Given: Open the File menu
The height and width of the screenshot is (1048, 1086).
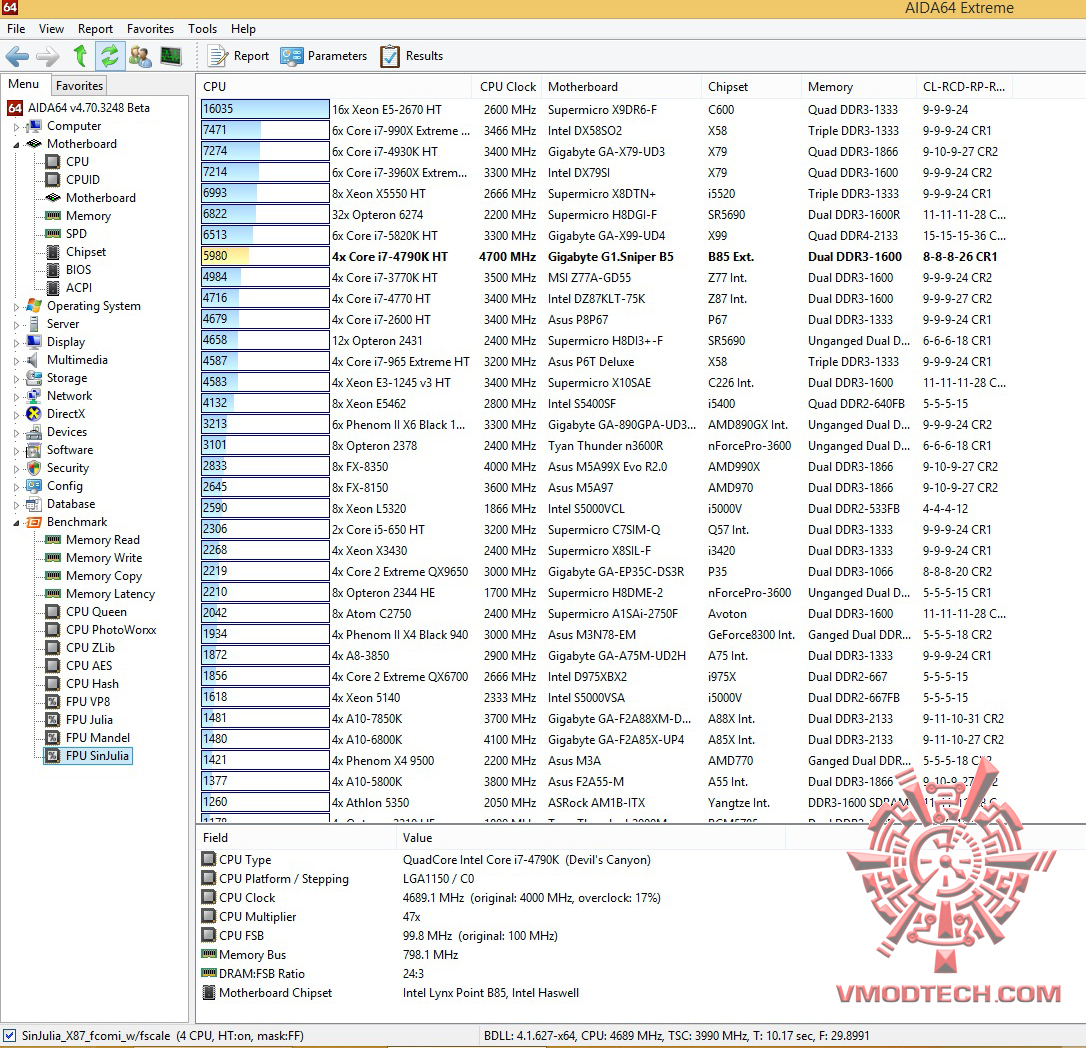Looking at the screenshot, I should tap(16, 28).
